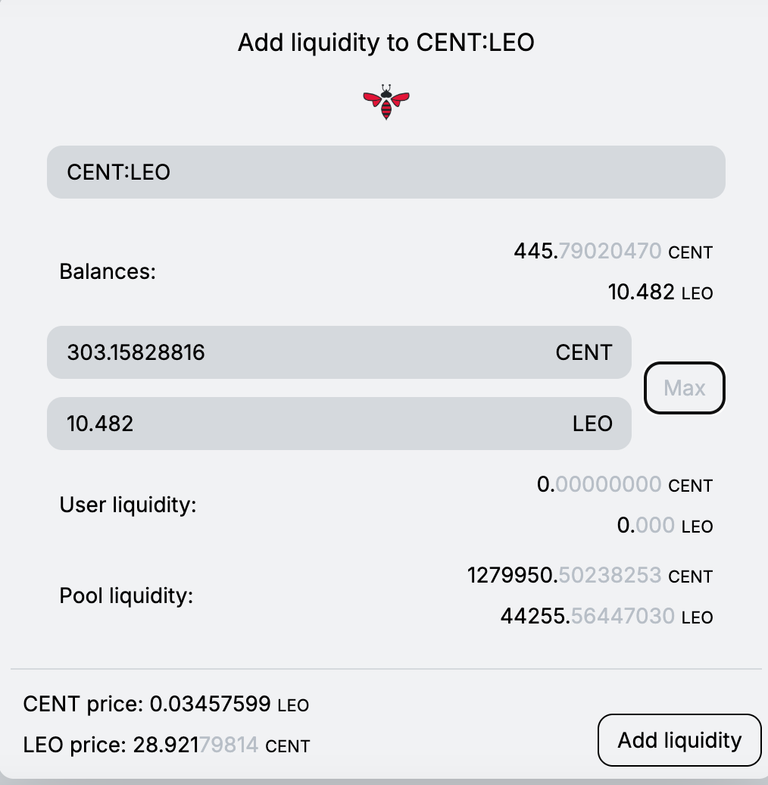Viewport: 768px width, 785px height.
Task: Click the 445.79020470 CENT balance
Action: [x=613, y=251]
